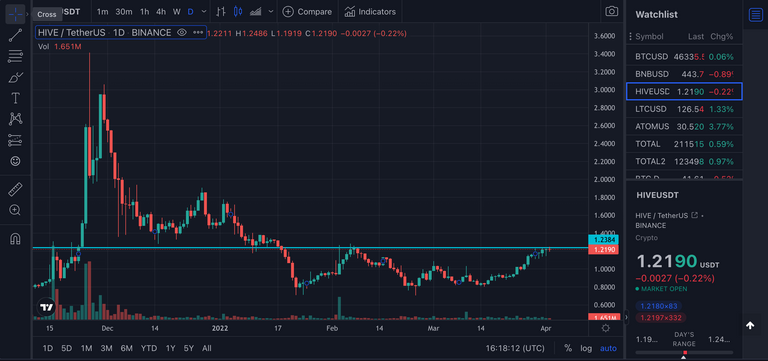The image size is (768, 361).
Task: Set date range to 6M
Action: pos(126,348)
